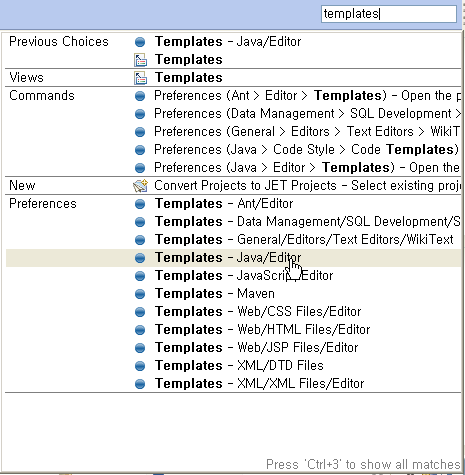The height and width of the screenshot is (475, 465).
Task: Open highlighted Templates - Java/Editor preference
Action: (228, 258)
